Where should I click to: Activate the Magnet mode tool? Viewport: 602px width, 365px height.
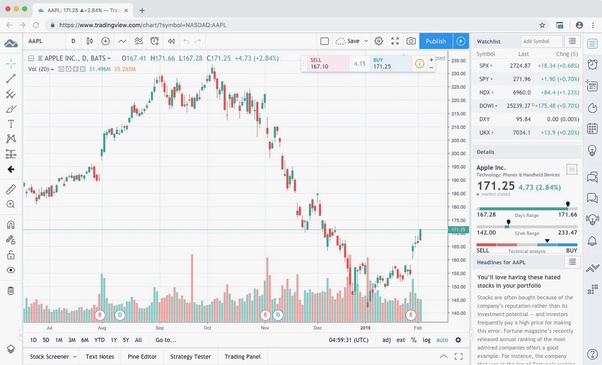pos(11,225)
